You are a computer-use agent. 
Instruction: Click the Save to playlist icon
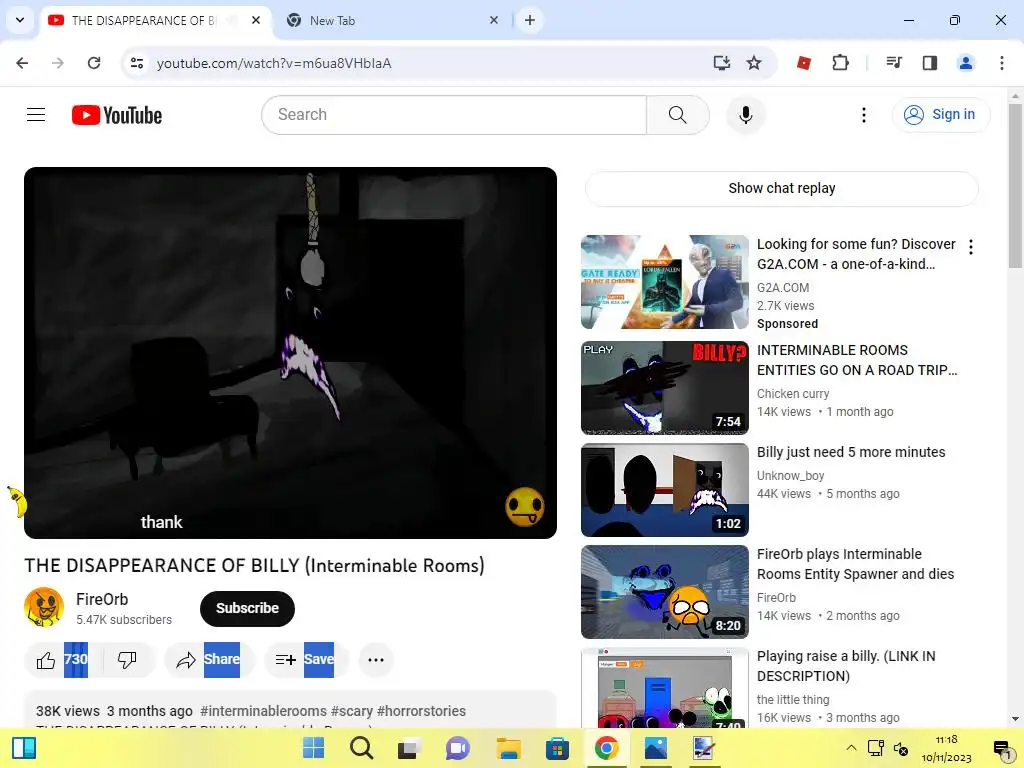pyautogui.click(x=285, y=660)
